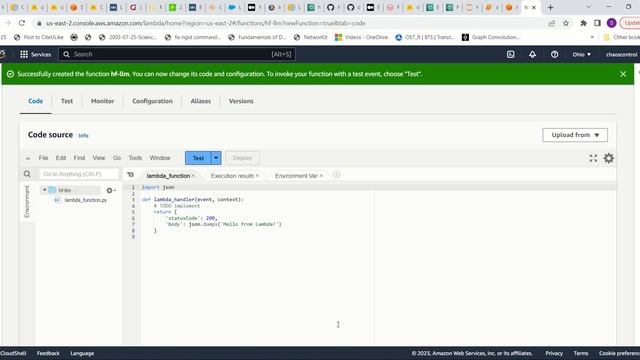640x360 pixels.
Task: Open the Feedback link in footer
Action: click(x=48, y=353)
